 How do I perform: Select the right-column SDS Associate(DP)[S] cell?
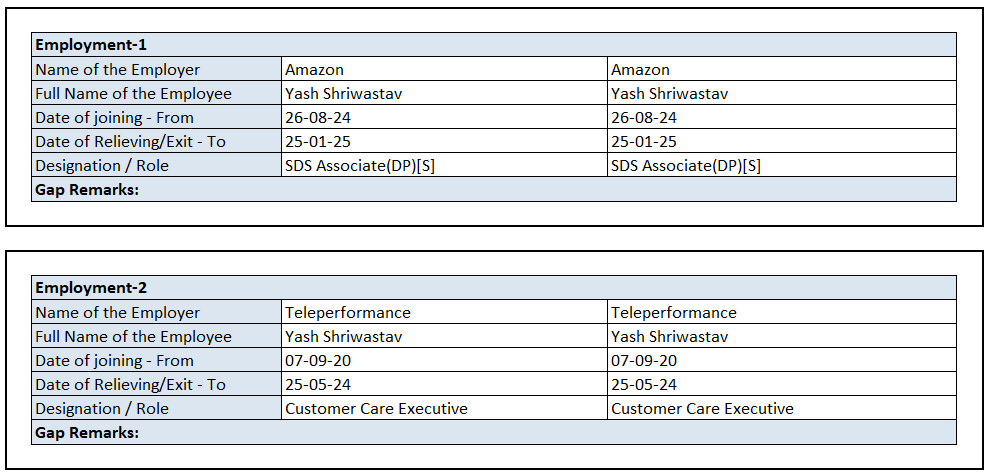tap(686, 166)
